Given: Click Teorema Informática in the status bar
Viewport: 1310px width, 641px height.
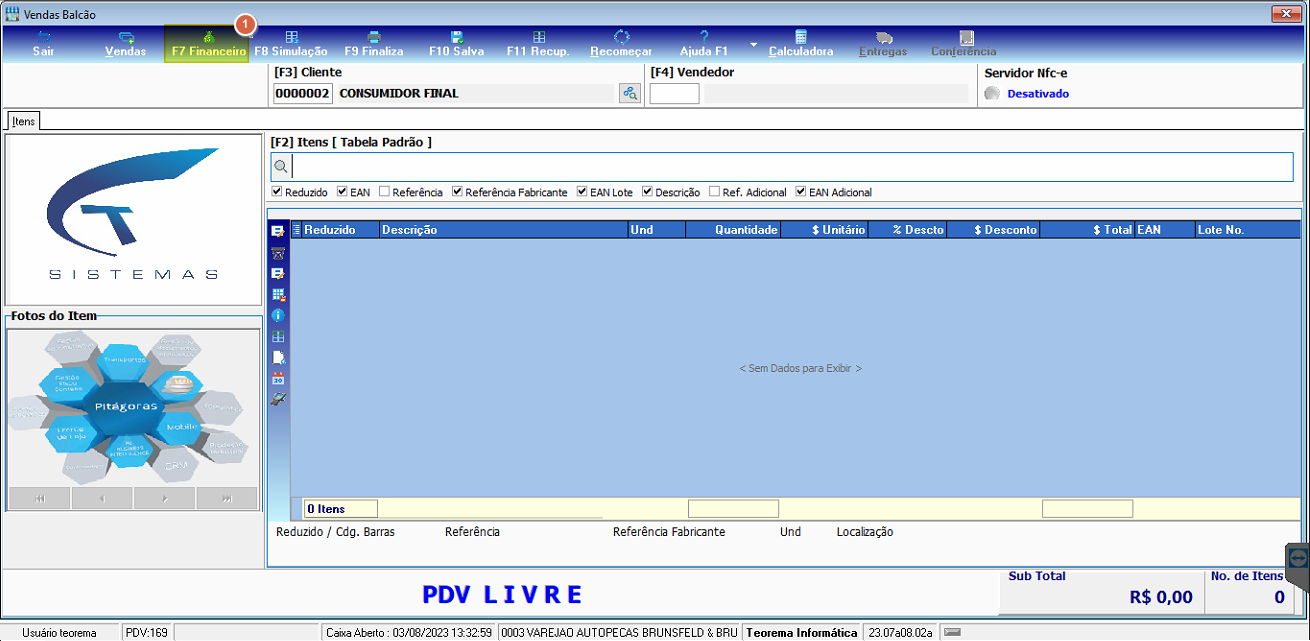Looking at the screenshot, I should click(x=802, y=633).
